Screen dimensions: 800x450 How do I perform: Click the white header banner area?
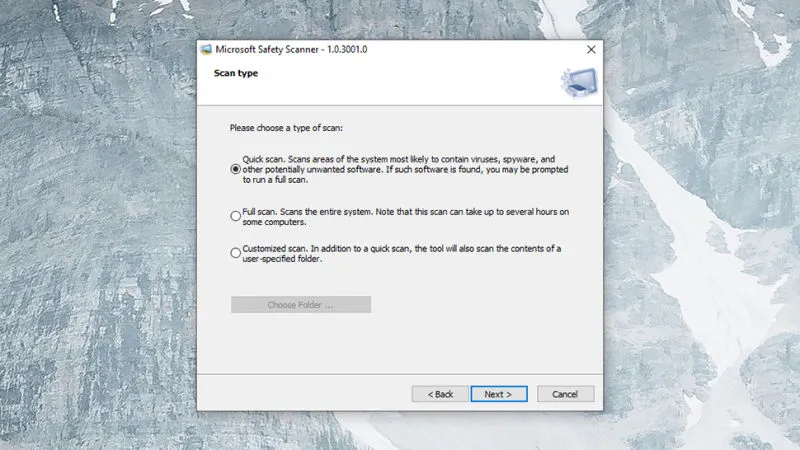pyautogui.click(x=400, y=85)
